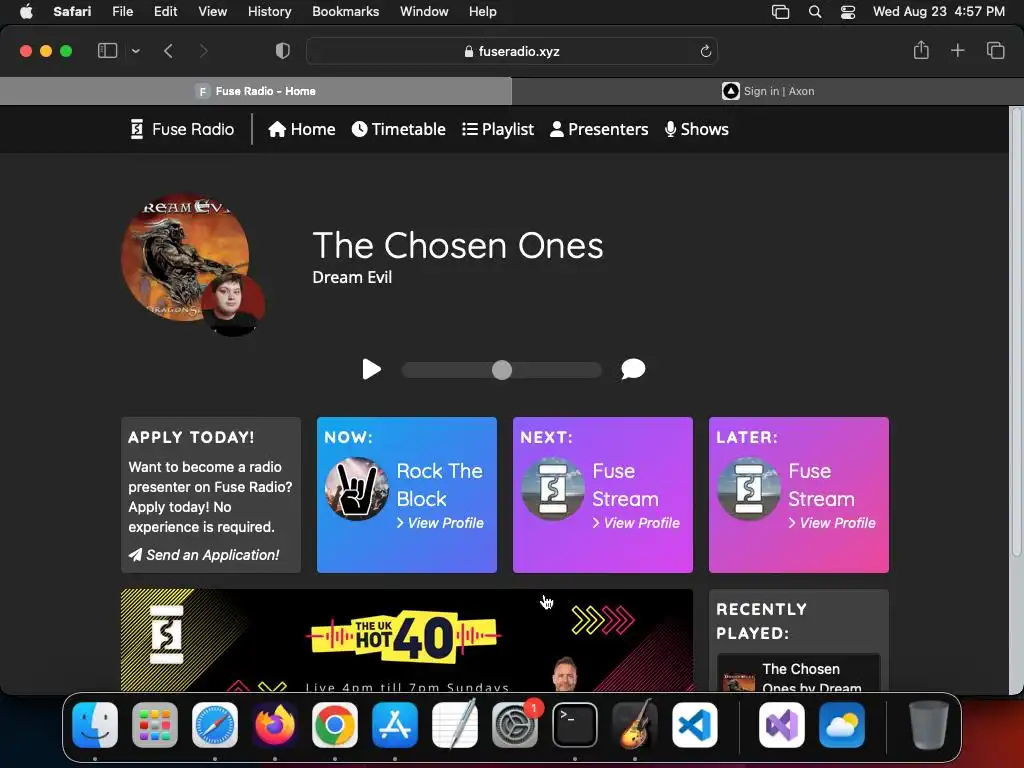Click the page vertical scrollbar

1016,333
